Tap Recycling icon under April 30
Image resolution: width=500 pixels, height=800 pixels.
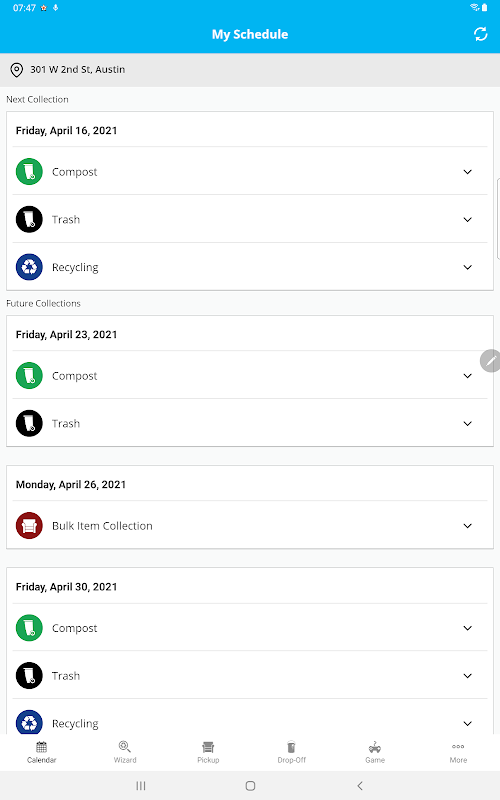coord(29,722)
